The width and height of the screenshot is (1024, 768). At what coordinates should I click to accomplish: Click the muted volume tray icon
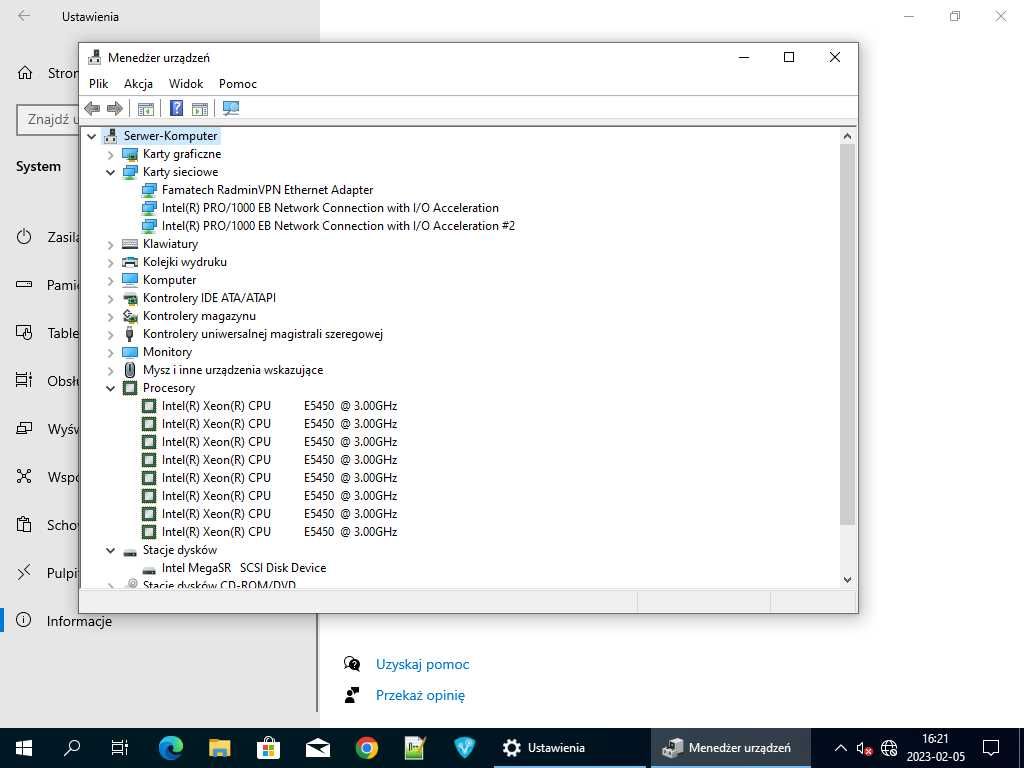pos(864,748)
